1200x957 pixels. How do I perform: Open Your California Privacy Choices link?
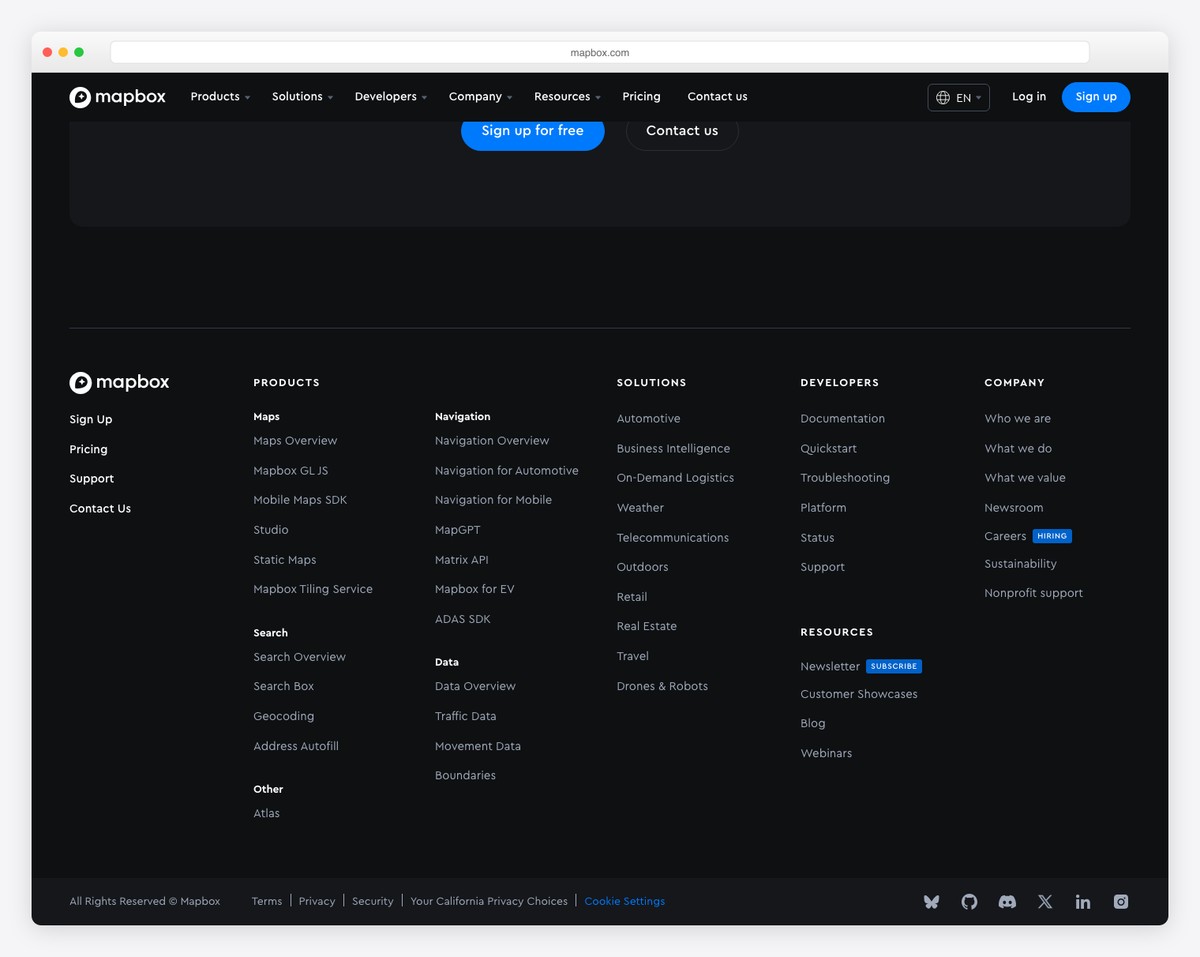click(x=489, y=901)
